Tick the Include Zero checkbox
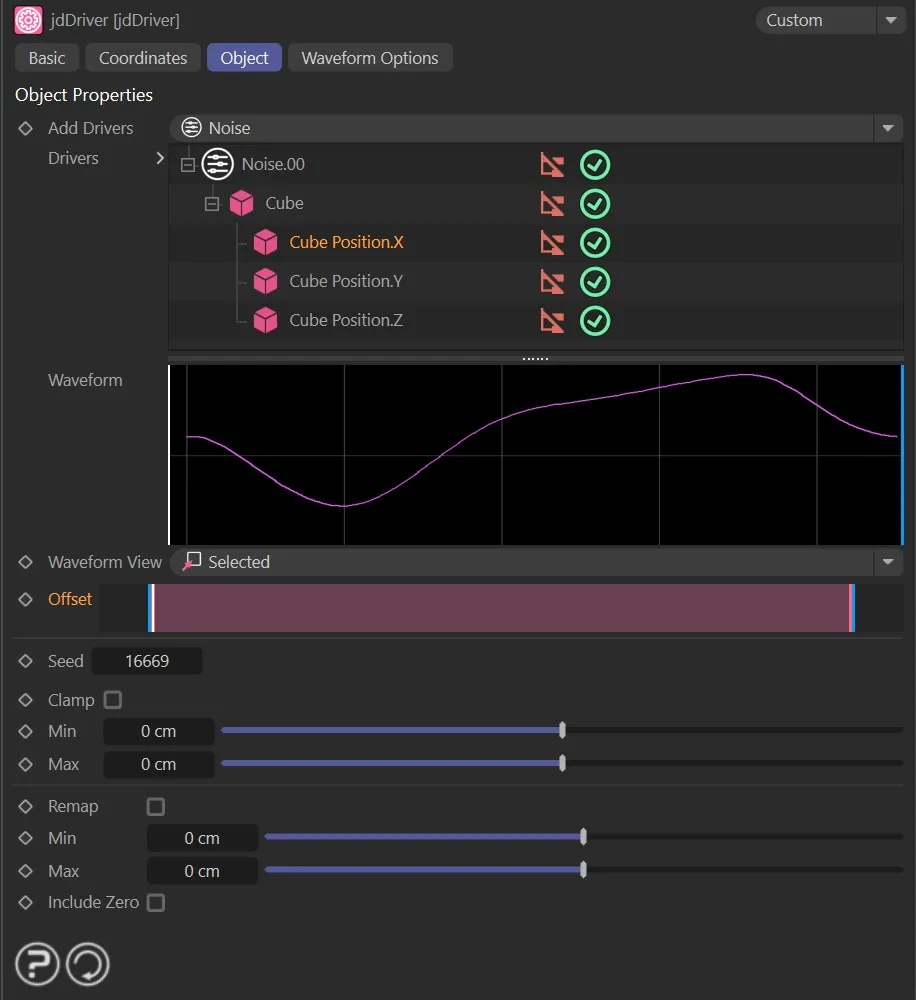 [x=156, y=903]
